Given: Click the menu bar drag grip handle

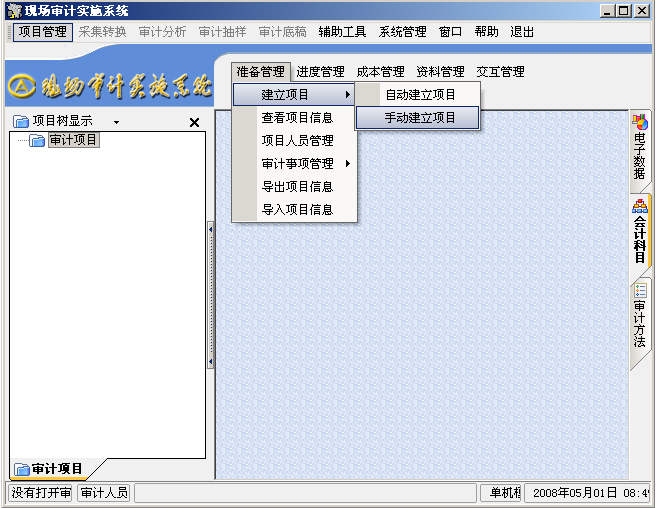Looking at the screenshot, I should click(9, 32).
